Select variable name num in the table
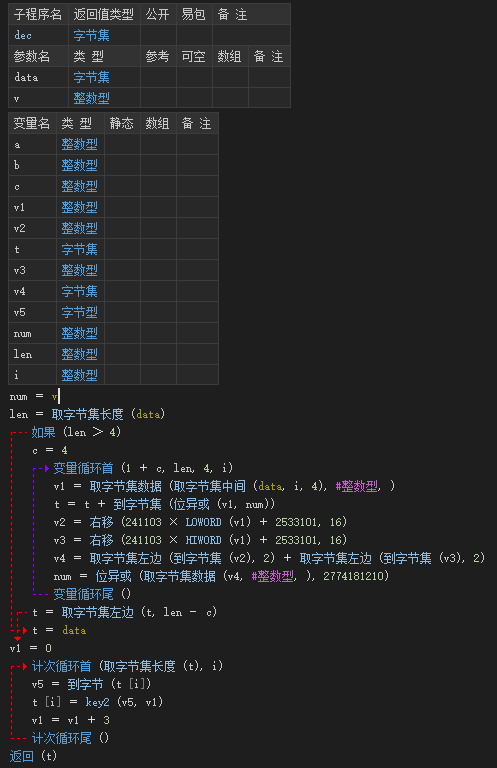The height and width of the screenshot is (768, 497). (x=23, y=334)
